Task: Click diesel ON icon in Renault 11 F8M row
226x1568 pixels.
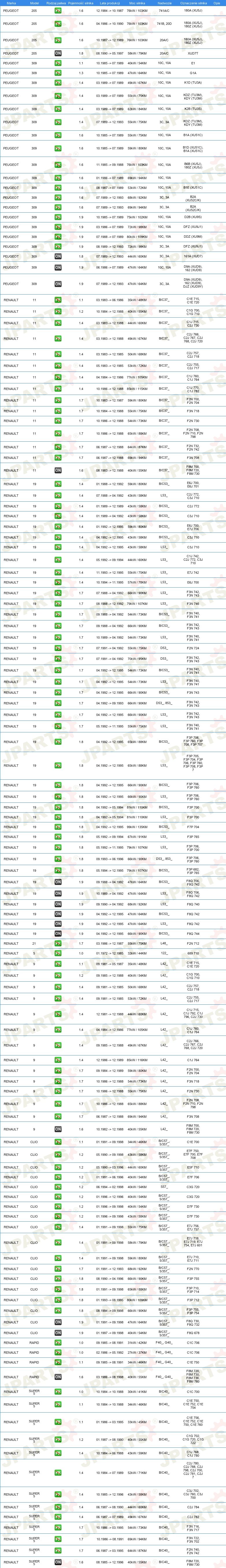Action: (58, 470)
